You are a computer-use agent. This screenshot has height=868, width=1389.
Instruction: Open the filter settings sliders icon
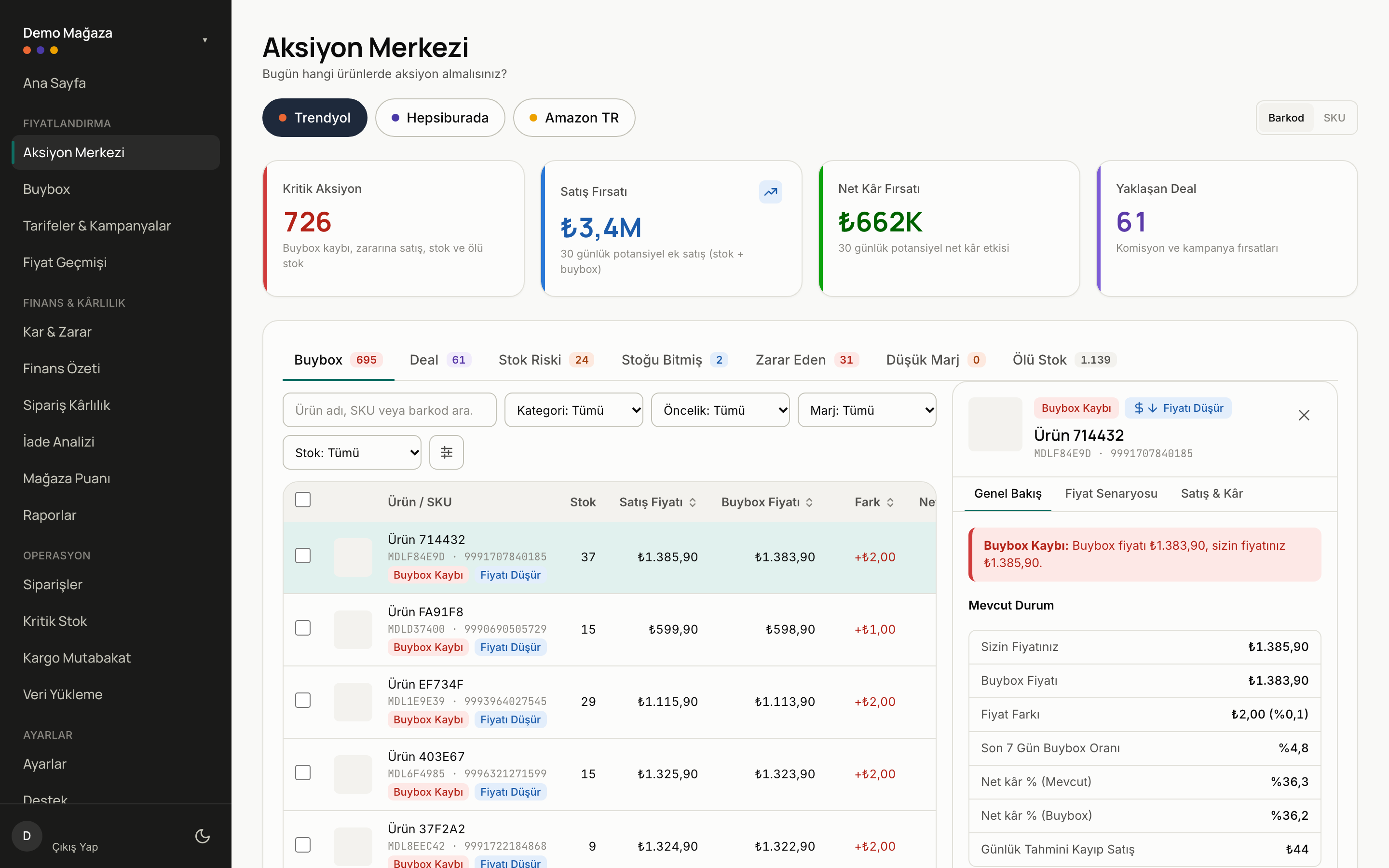coord(447,452)
